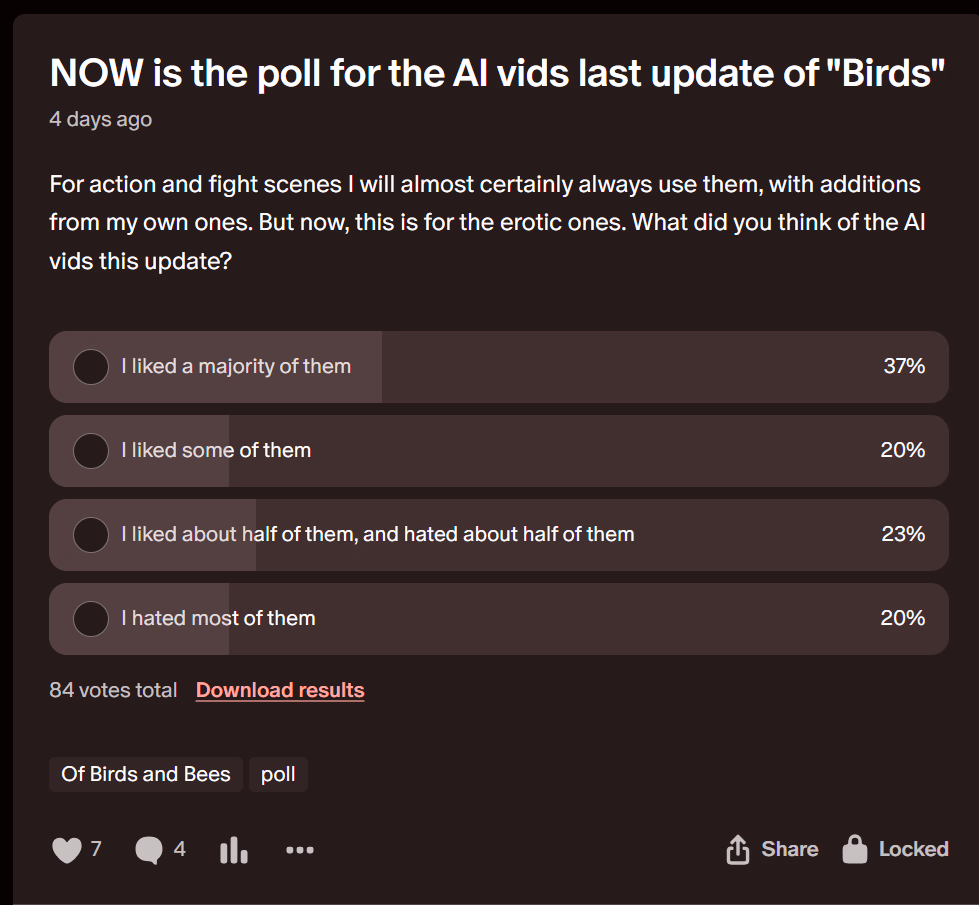Pick the "liked about half" radio option
This screenshot has width=979, height=905.
tap(91, 535)
